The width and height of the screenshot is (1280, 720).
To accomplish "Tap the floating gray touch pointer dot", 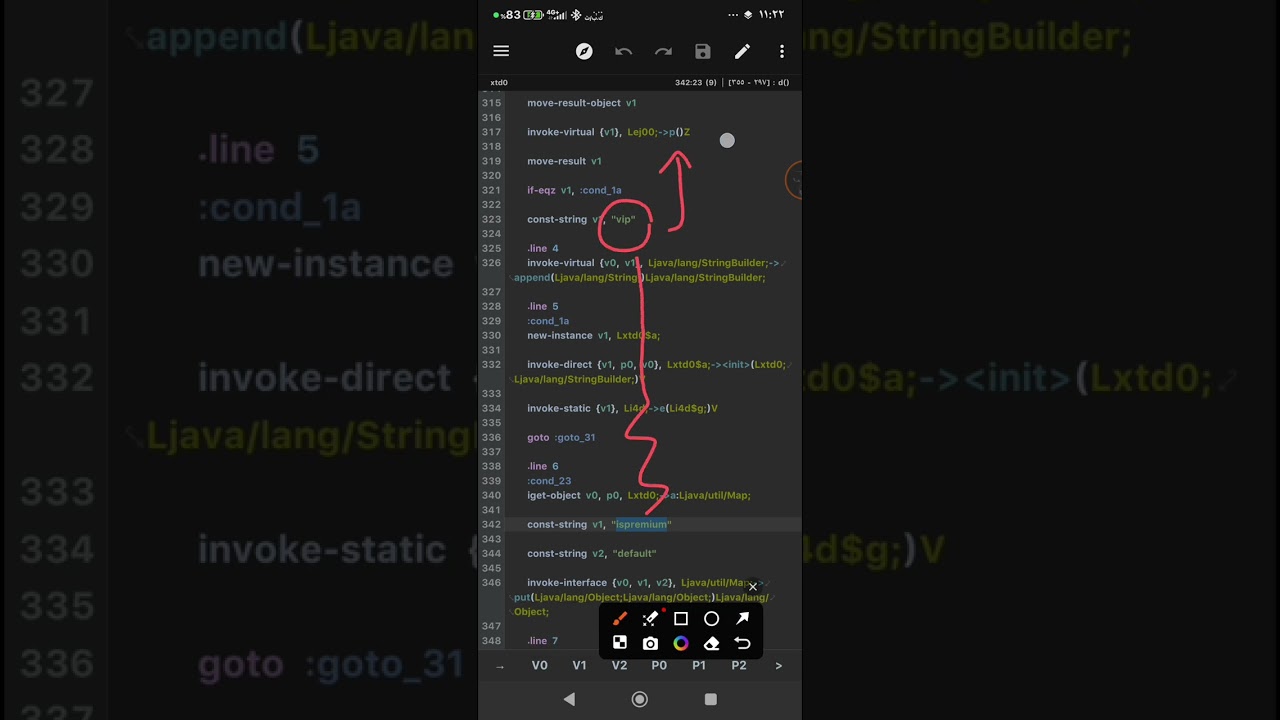I will point(727,141).
